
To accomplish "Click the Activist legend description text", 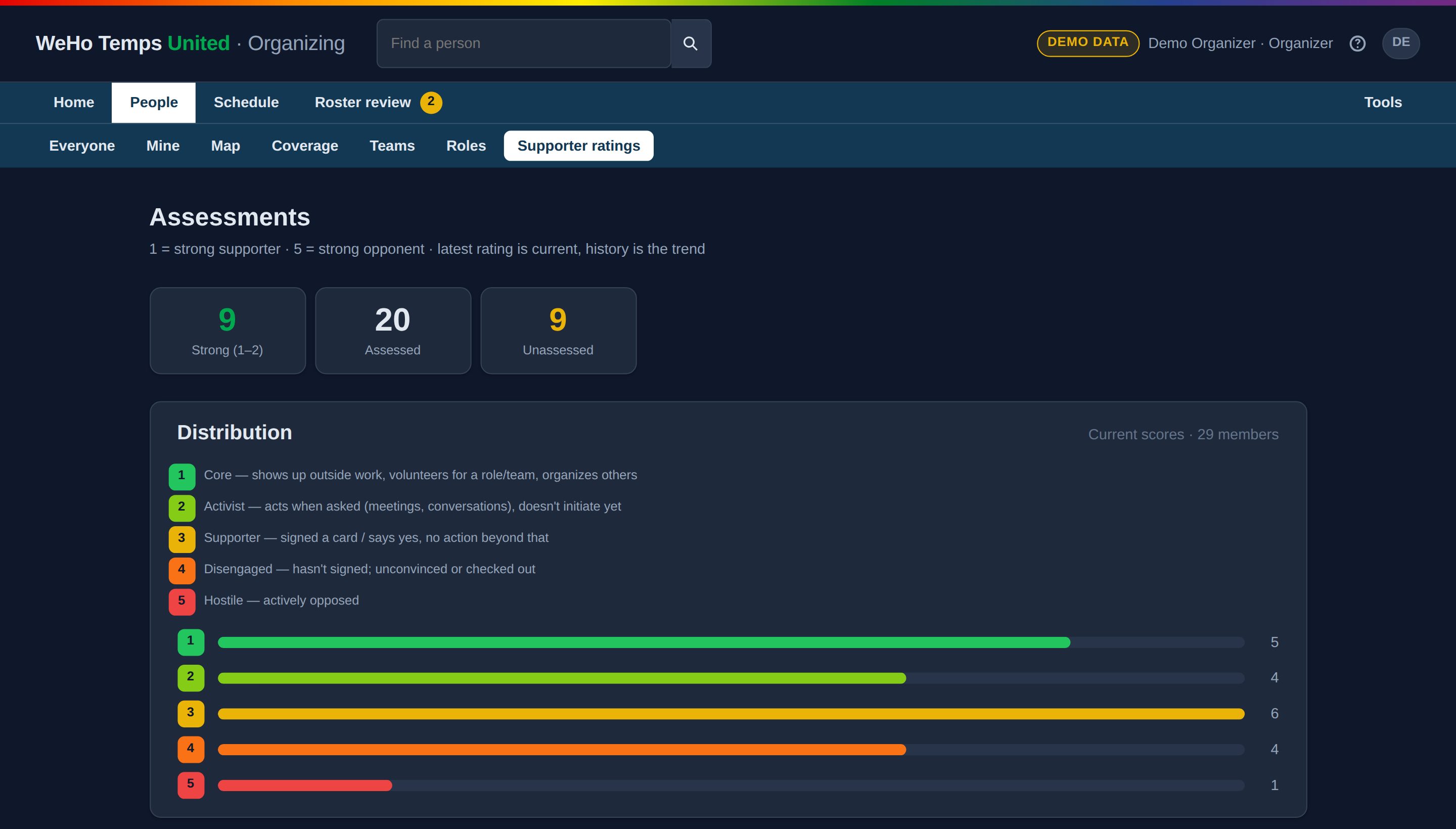I will click(412, 506).
